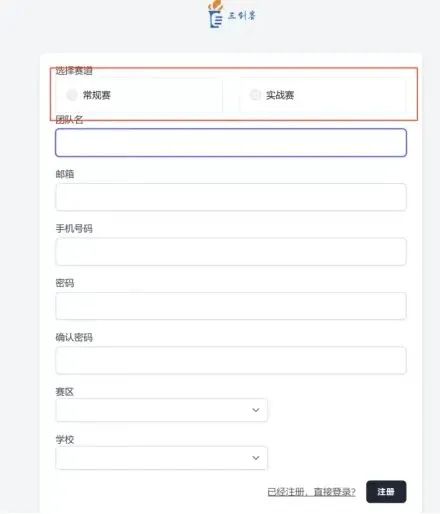Focus the 团队名 input field

231,142
